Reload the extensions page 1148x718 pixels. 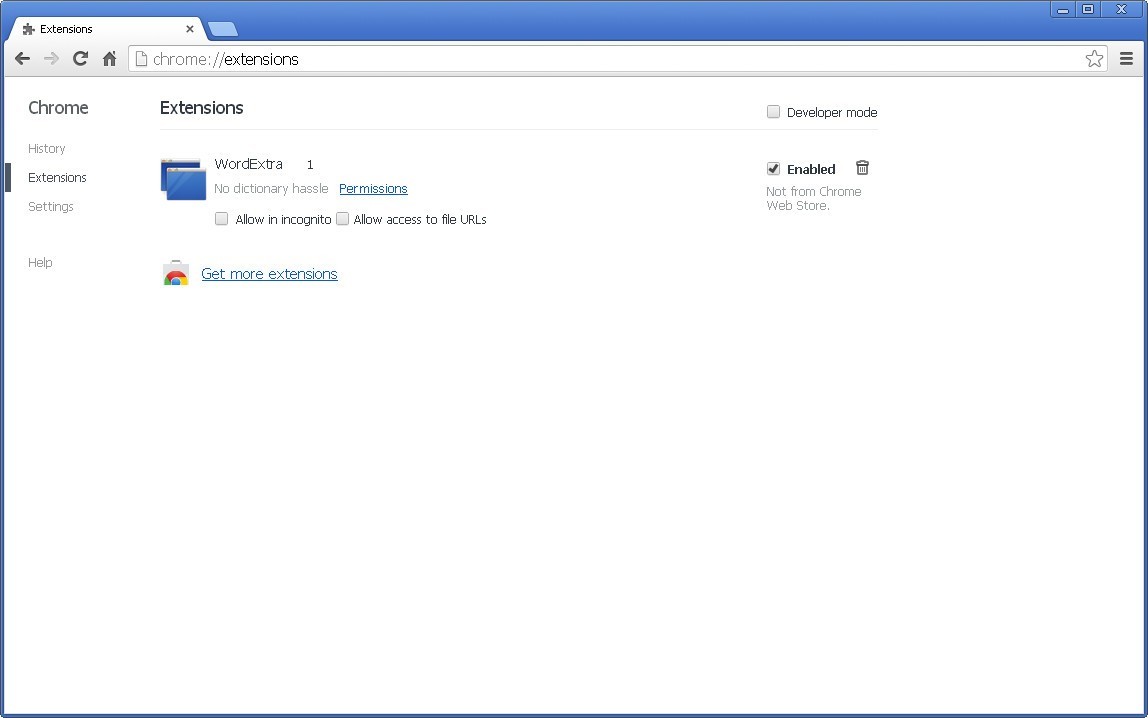coord(80,58)
